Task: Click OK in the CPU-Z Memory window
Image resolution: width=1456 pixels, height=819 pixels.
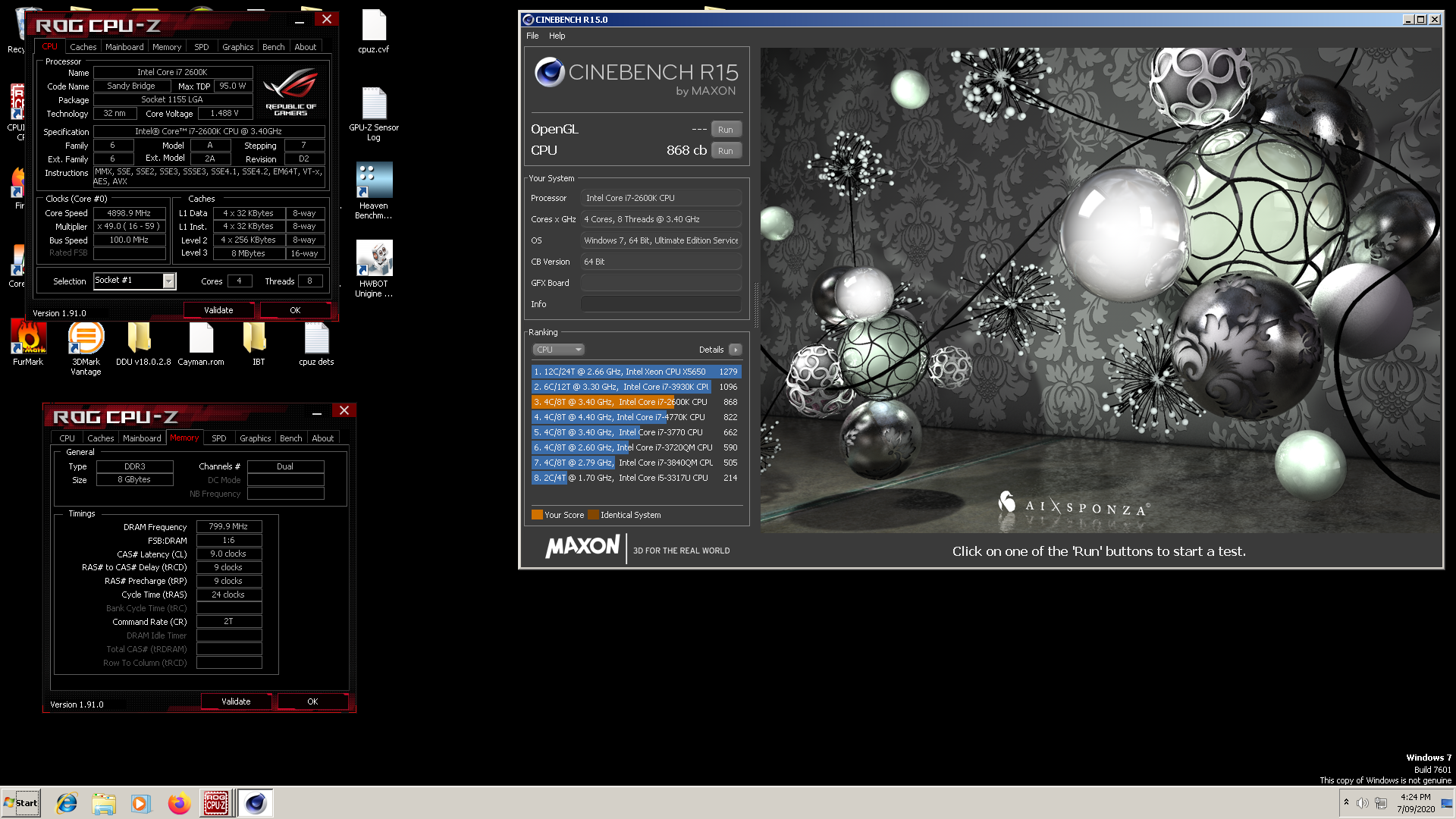Action: [x=312, y=701]
